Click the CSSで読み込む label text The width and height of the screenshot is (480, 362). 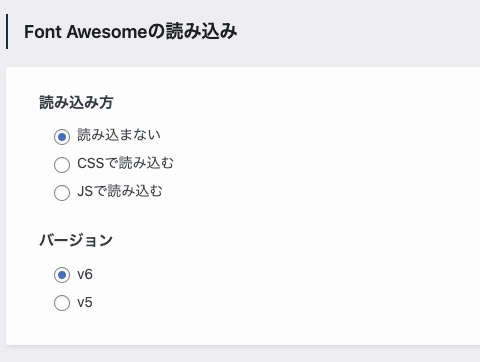pos(125,163)
